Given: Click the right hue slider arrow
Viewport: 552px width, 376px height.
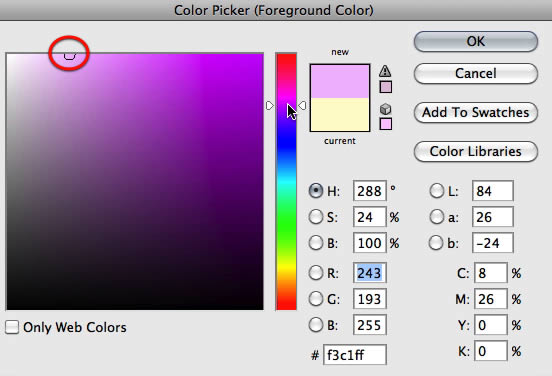Looking at the screenshot, I should 302,106.
